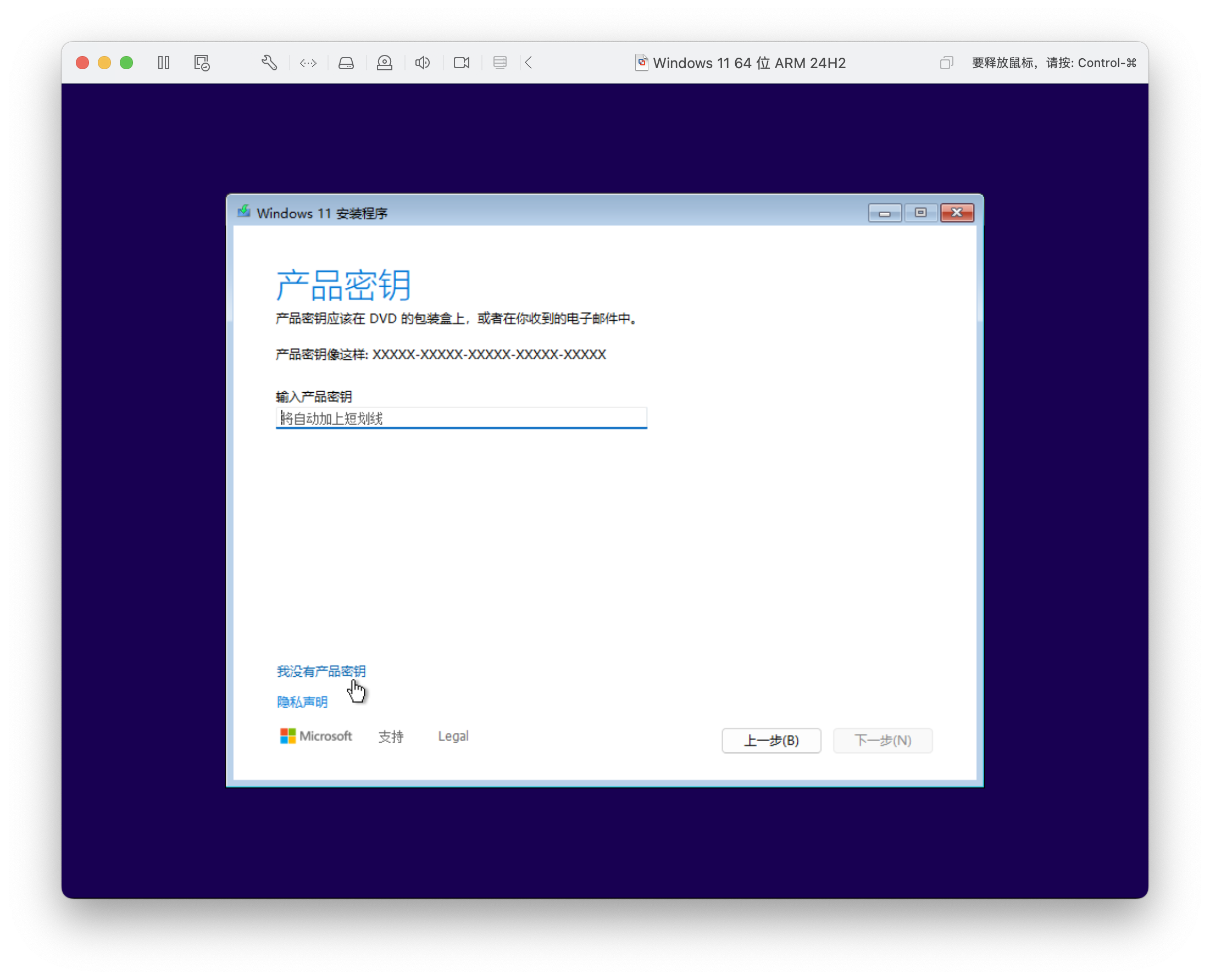The height and width of the screenshot is (980, 1210).
Task: Click the 支持 support link
Action: (x=391, y=736)
